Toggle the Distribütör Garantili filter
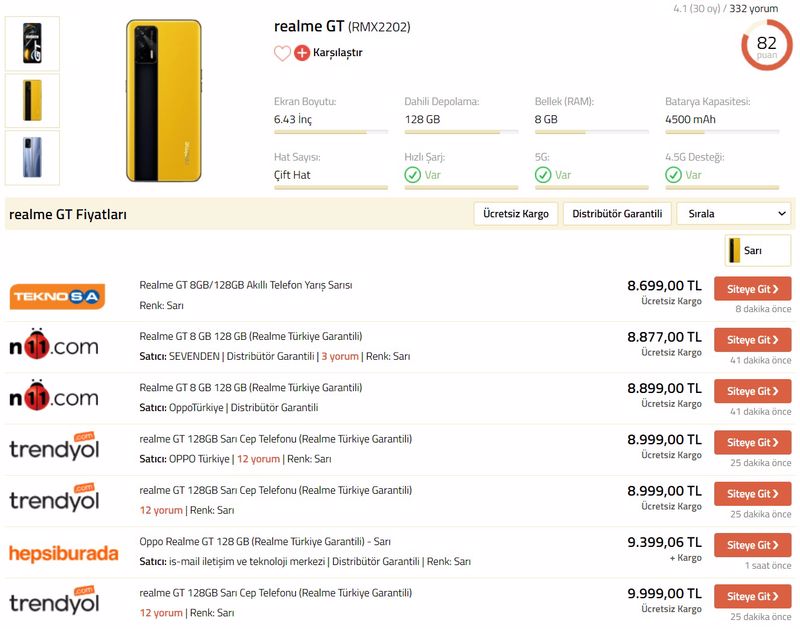 click(617, 214)
